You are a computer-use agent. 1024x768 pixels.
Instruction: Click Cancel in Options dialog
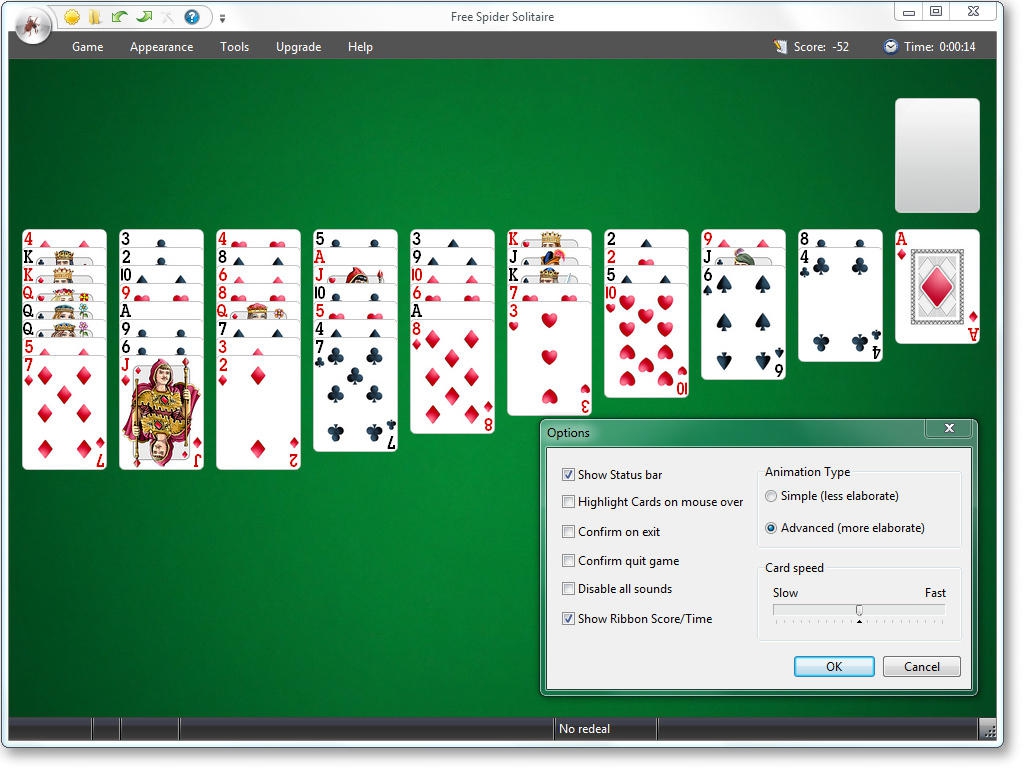[x=921, y=666]
